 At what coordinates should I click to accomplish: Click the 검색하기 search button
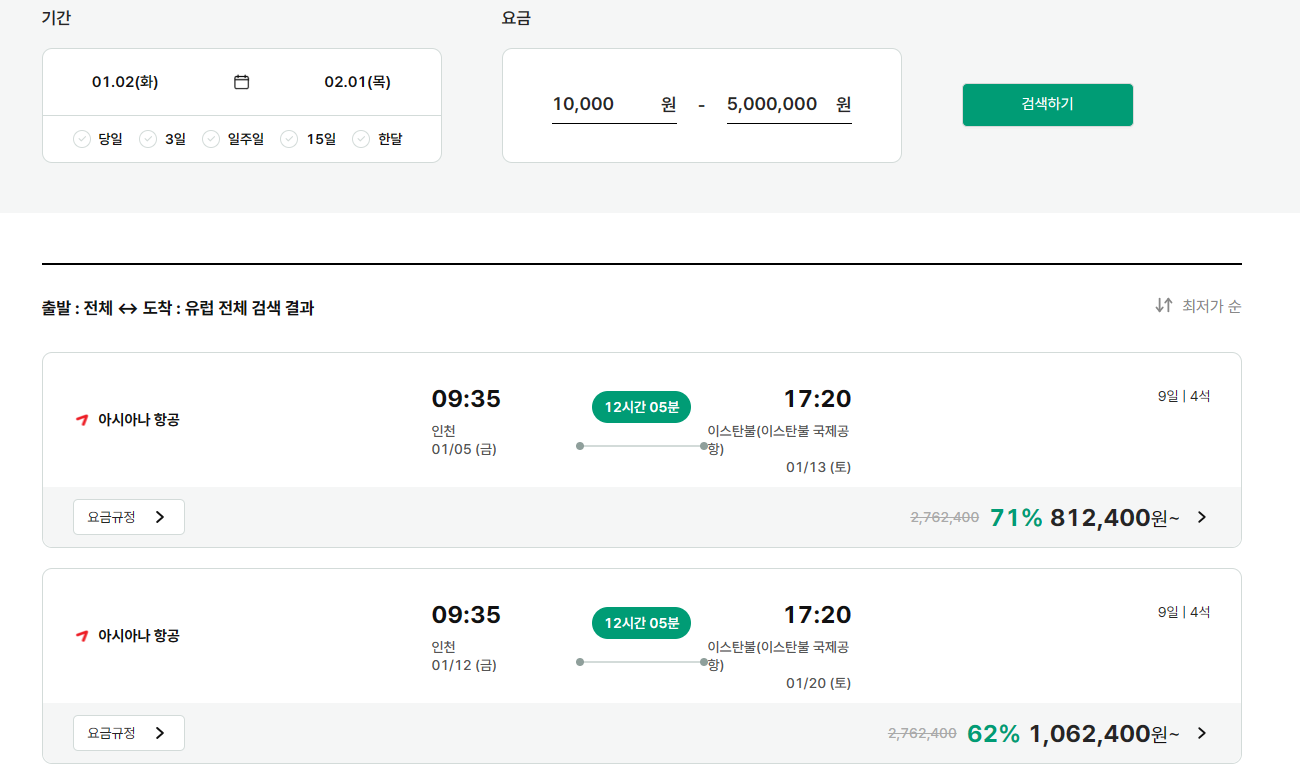tap(1048, 105)
